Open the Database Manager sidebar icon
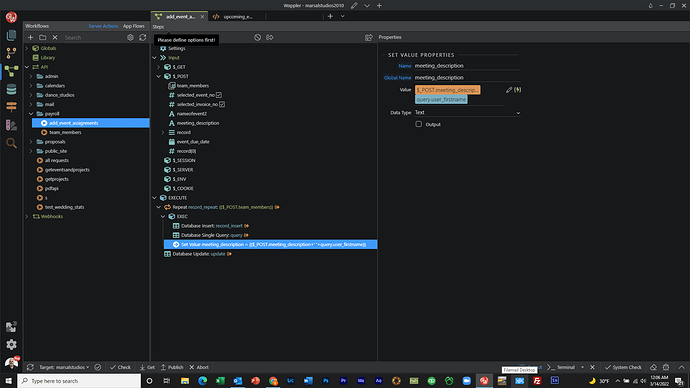Image resolution: width=690 pixels, height=388 pixels. coord(11,89)
